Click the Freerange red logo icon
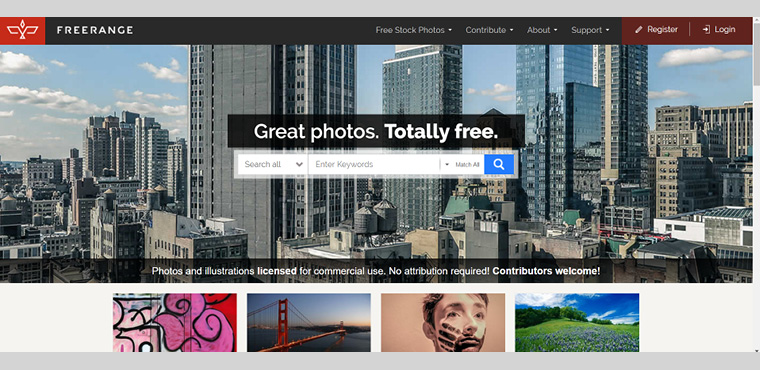Image resolution: width=760 pixels, height=370 pixels. 22,31
